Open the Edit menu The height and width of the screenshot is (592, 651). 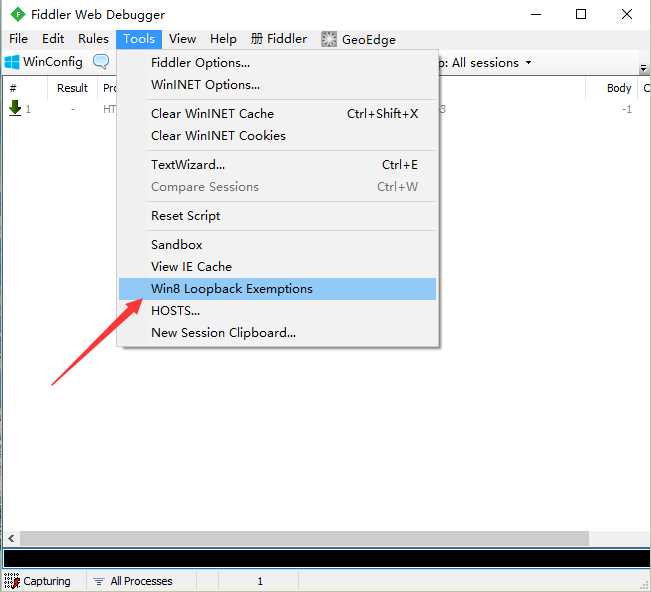point(53,39)
